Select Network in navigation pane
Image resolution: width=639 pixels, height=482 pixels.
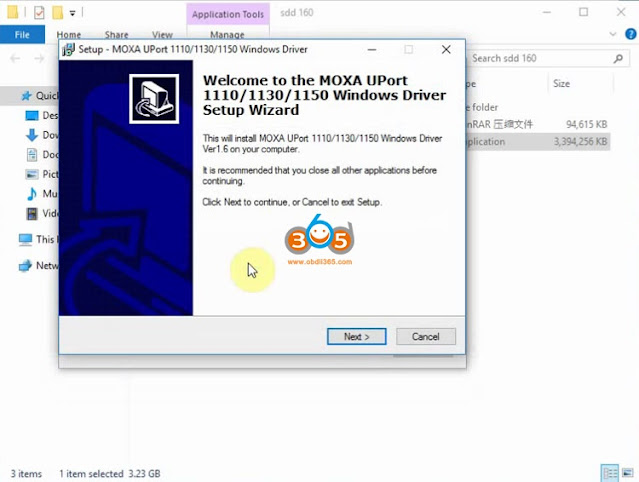coord(38,266)
